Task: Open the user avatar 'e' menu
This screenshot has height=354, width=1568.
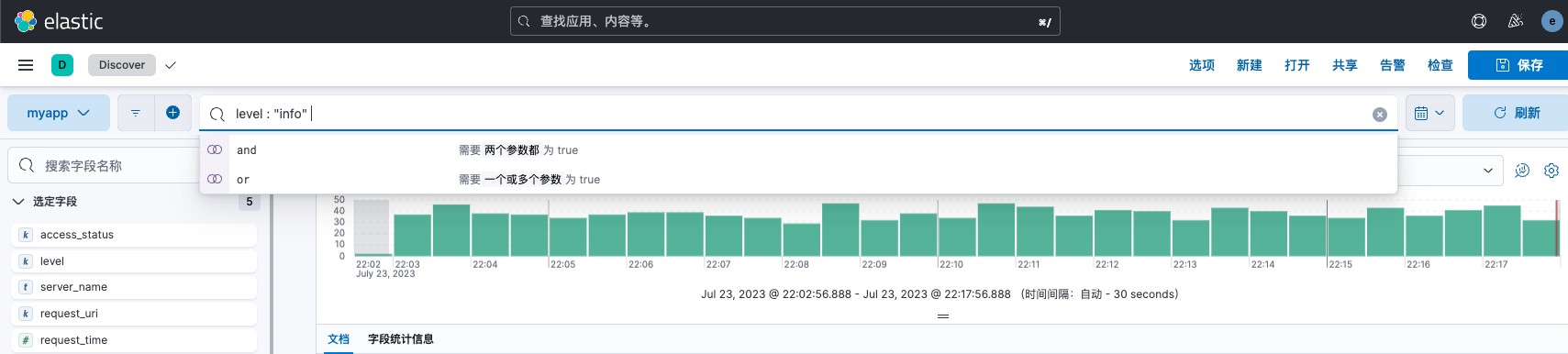Action: (x=1552, y=21)
